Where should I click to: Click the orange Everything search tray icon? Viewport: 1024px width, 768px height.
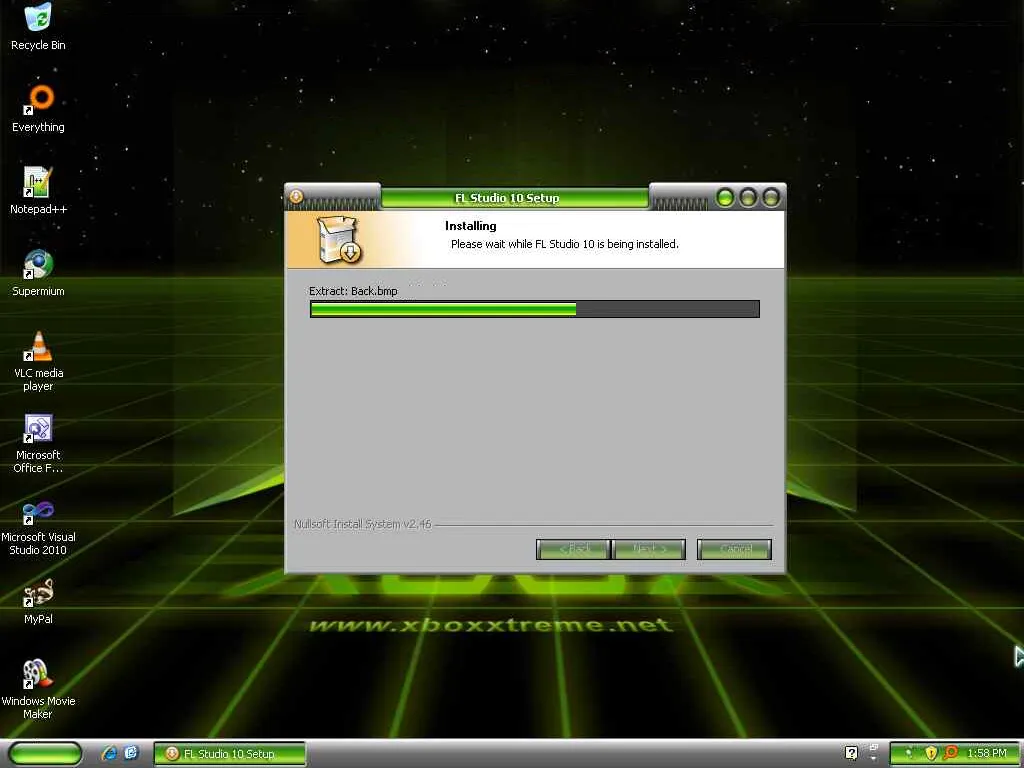point(950,753)
